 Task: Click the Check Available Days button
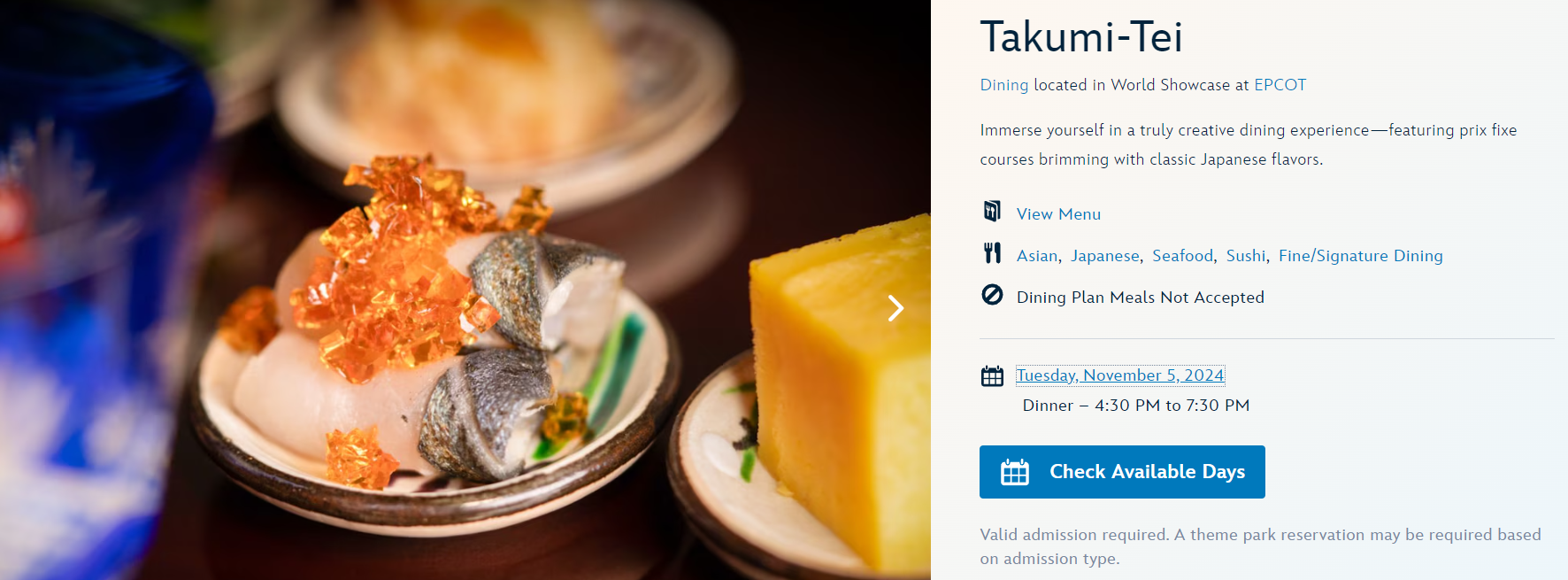point(1122,472)
